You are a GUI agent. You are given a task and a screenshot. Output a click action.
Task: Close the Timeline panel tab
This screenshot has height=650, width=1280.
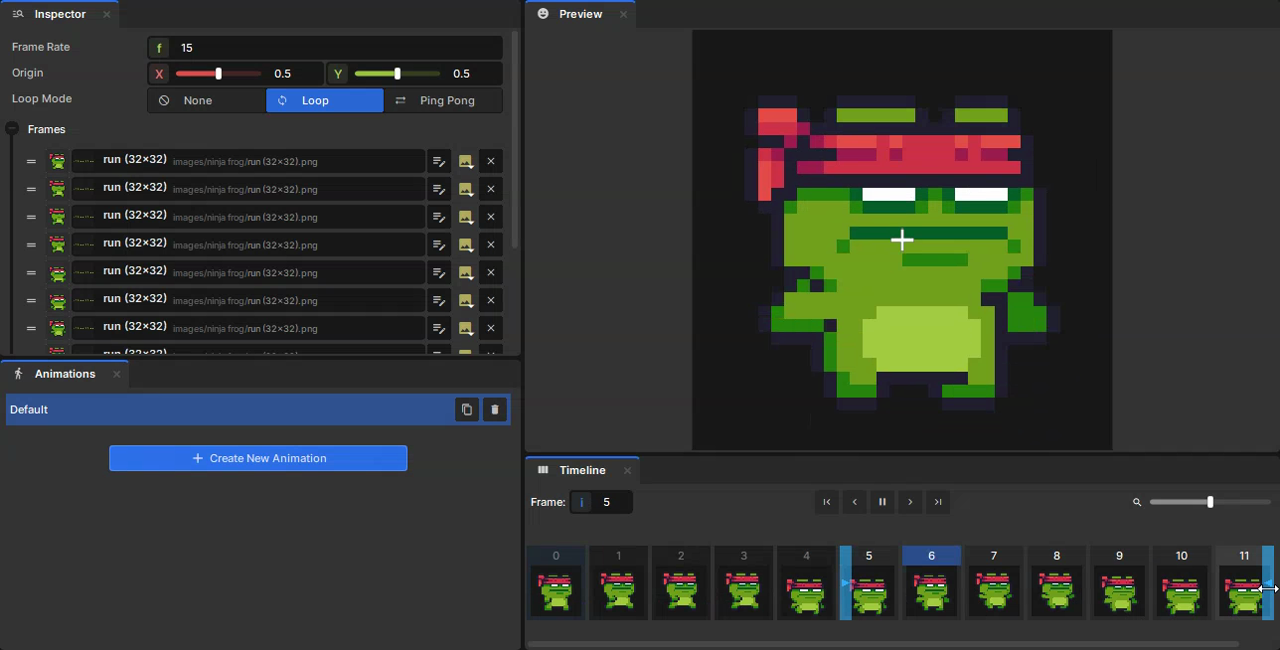627,470
